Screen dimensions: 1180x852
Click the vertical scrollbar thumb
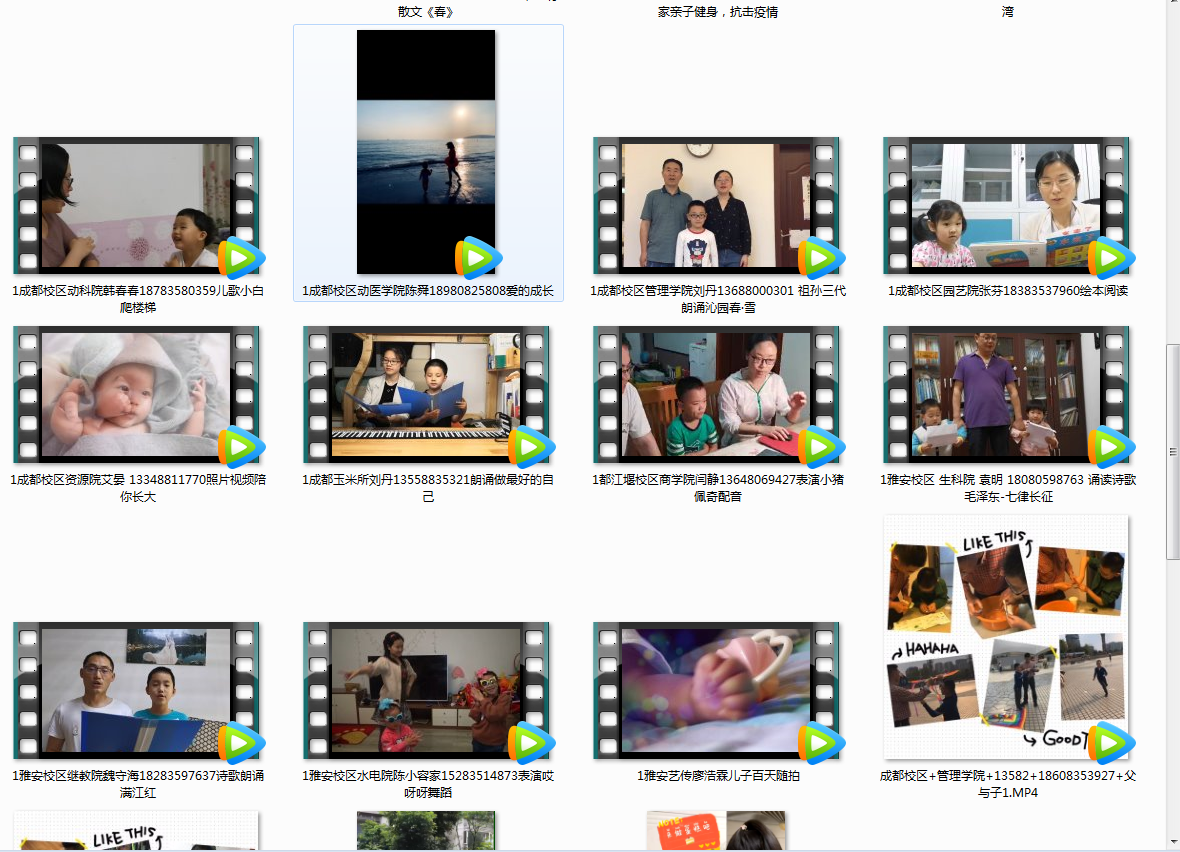1173,450
